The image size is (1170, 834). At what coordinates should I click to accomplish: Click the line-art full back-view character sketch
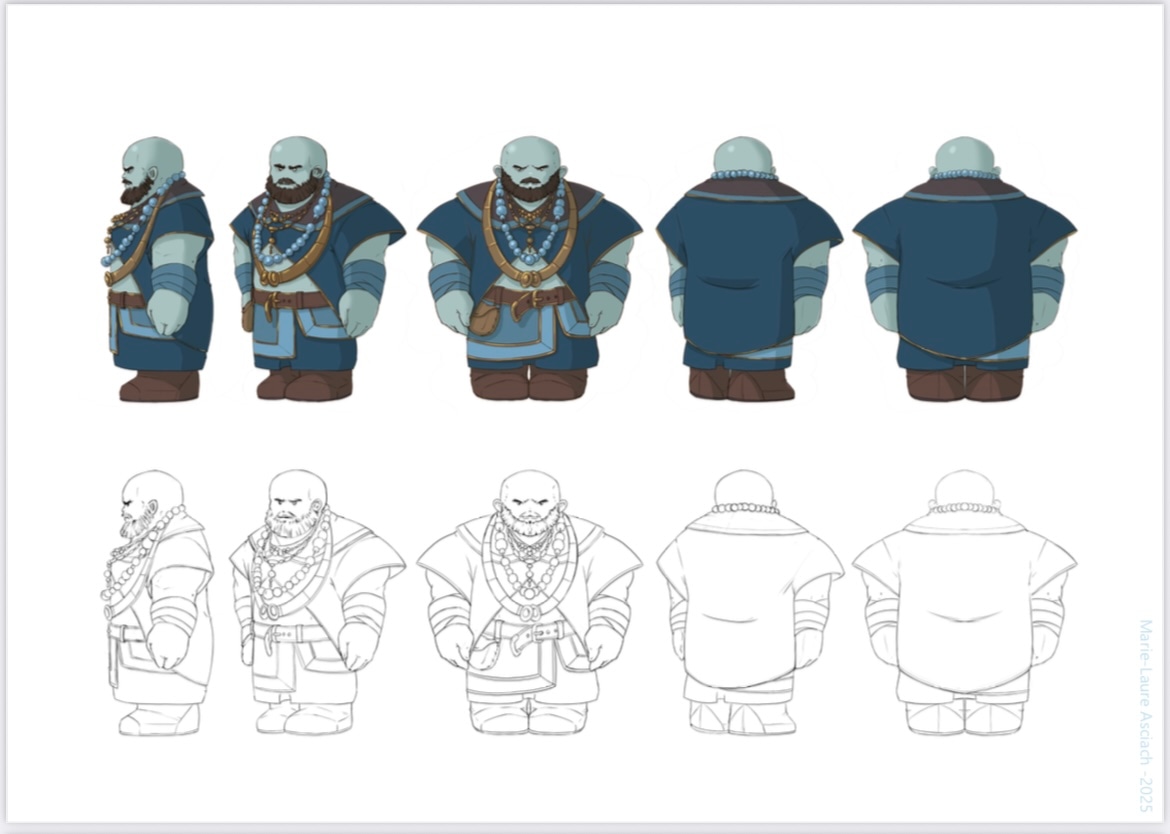pyautogui.click(x=965, y=603)
